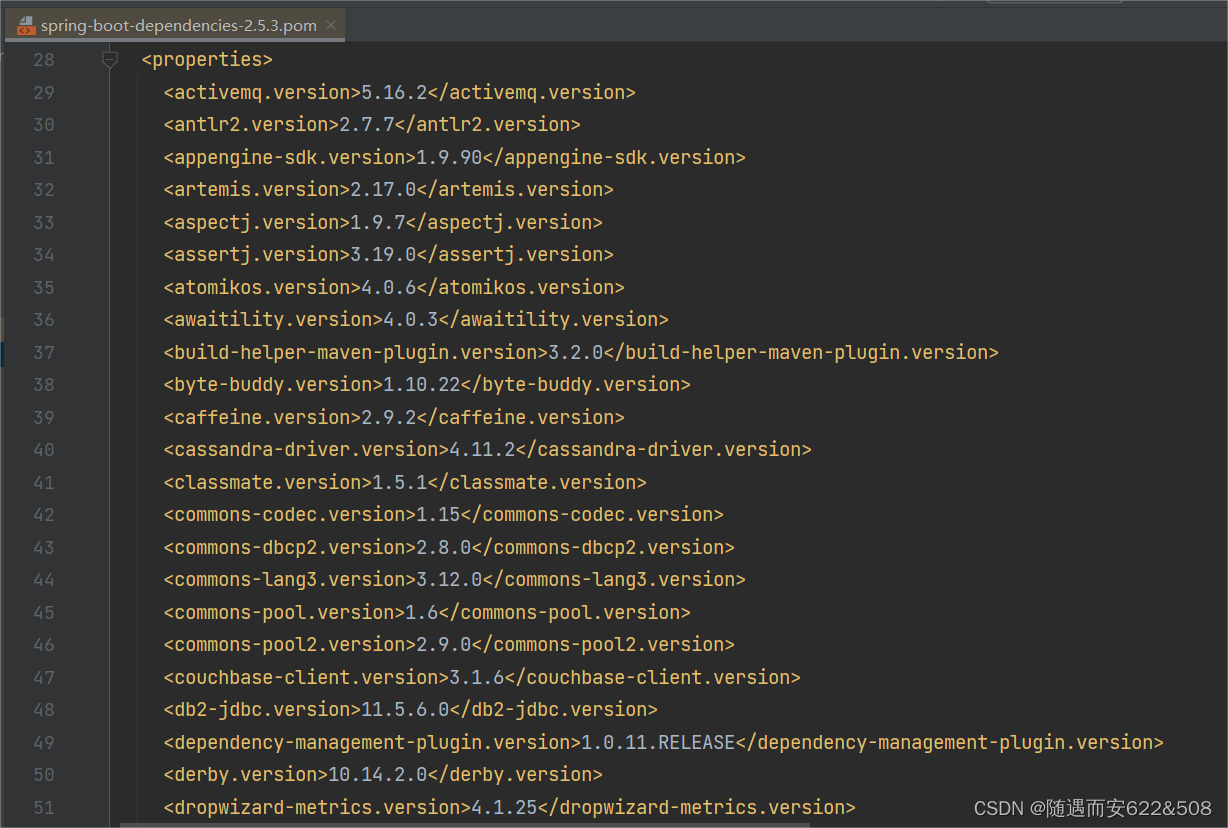Screen dimensions: 1228x828
Task: Click the activemq.version value 5.16.2
Action: tap(394, 92)
